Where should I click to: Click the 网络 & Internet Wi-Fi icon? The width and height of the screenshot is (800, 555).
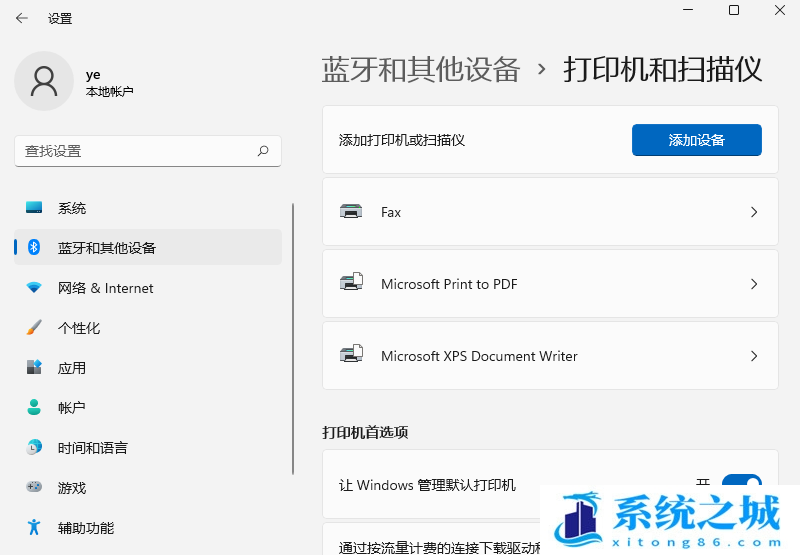35,288
